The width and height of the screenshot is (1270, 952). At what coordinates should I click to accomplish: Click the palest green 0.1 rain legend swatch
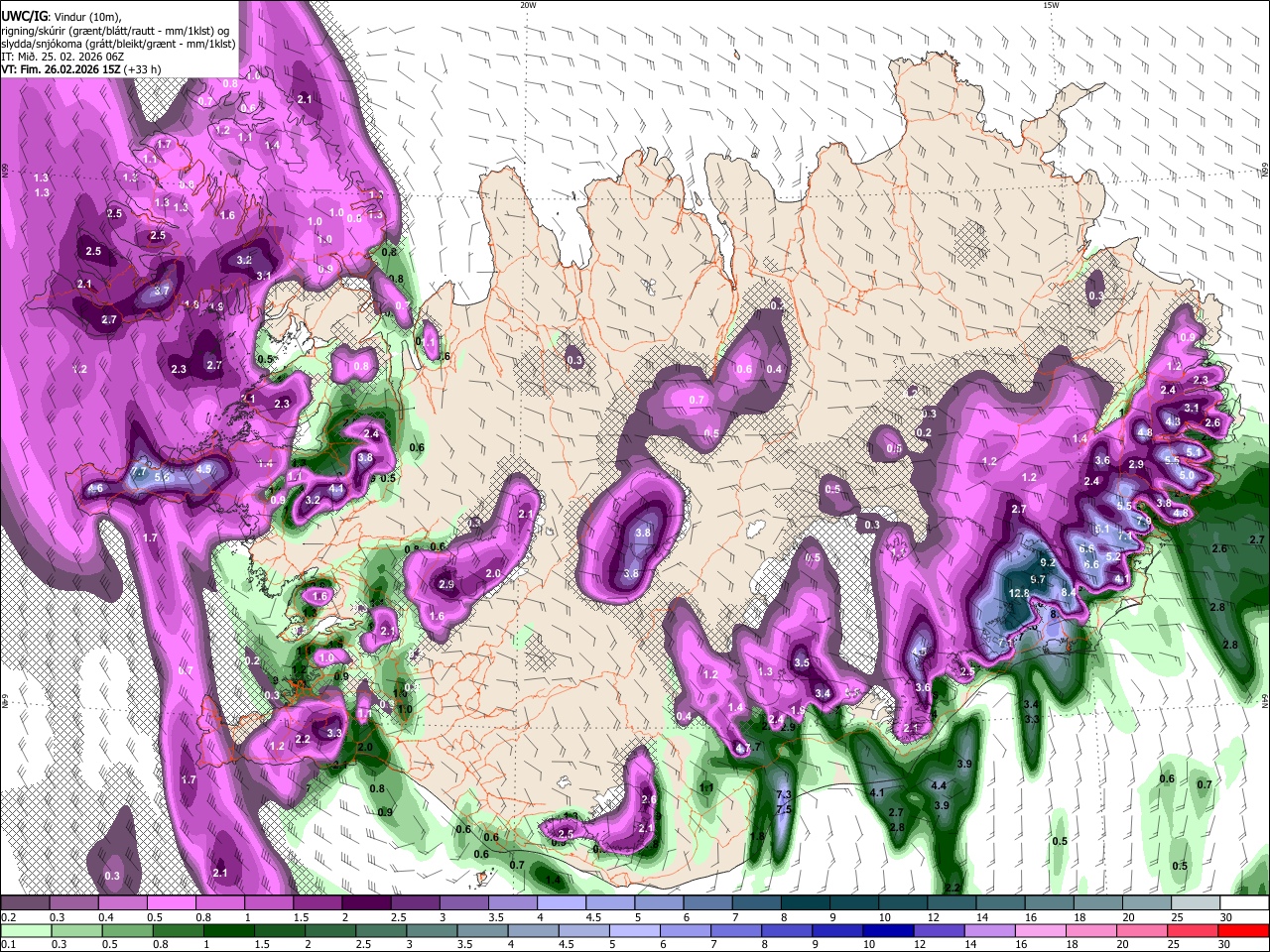pyautogui.click(x=26, y=930)
